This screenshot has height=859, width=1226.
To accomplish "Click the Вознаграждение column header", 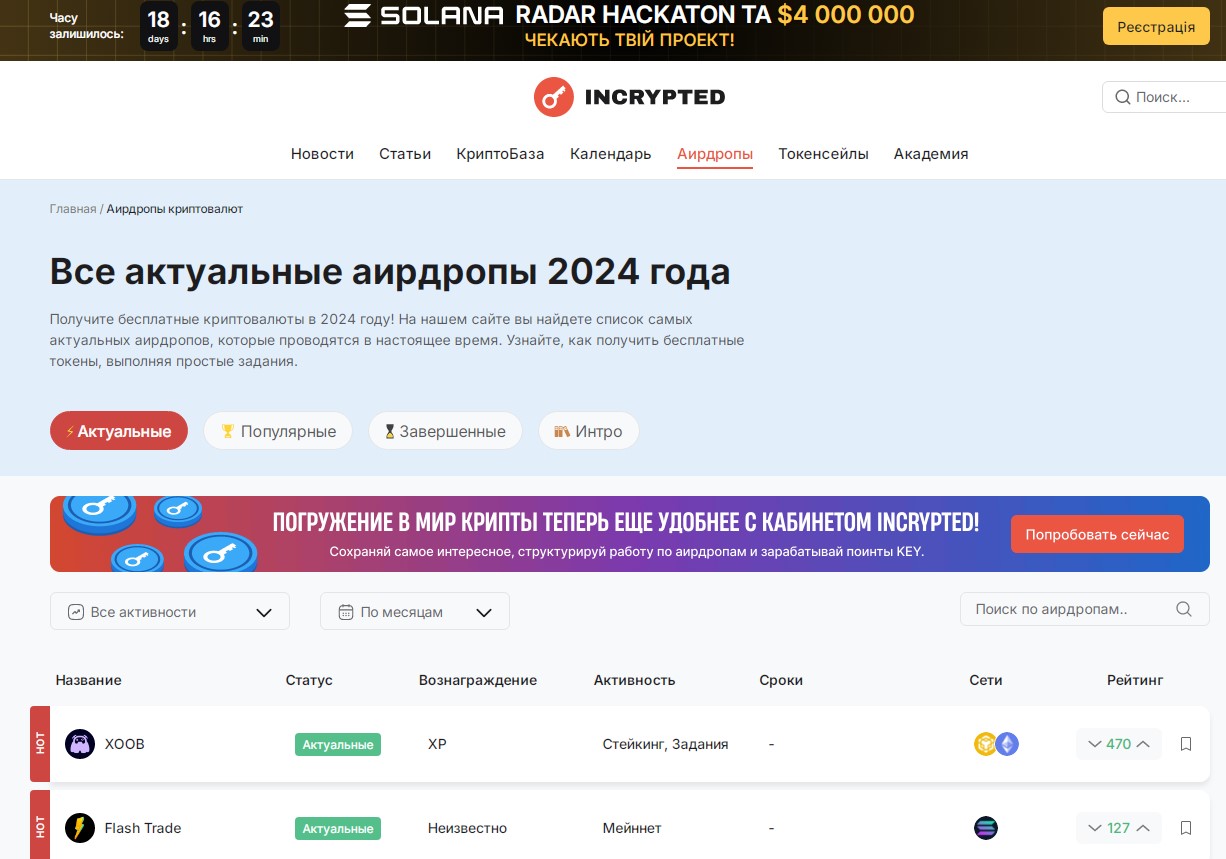I will [x=478, y=680].
